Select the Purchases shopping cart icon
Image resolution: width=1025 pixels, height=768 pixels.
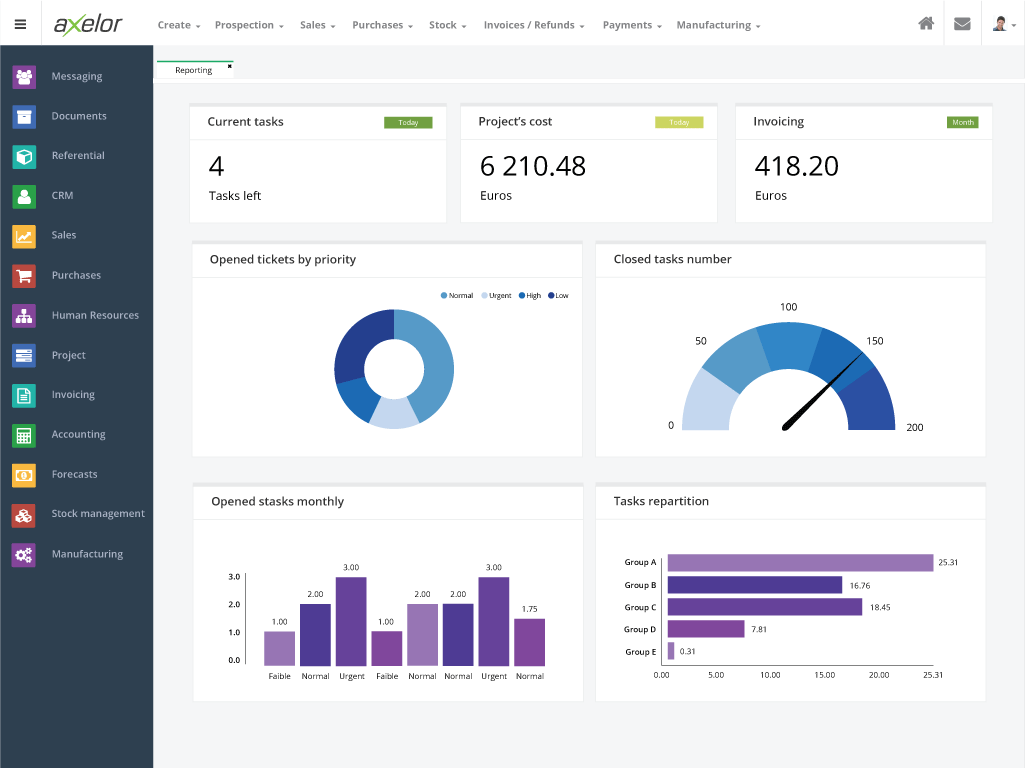coord(24,275)
